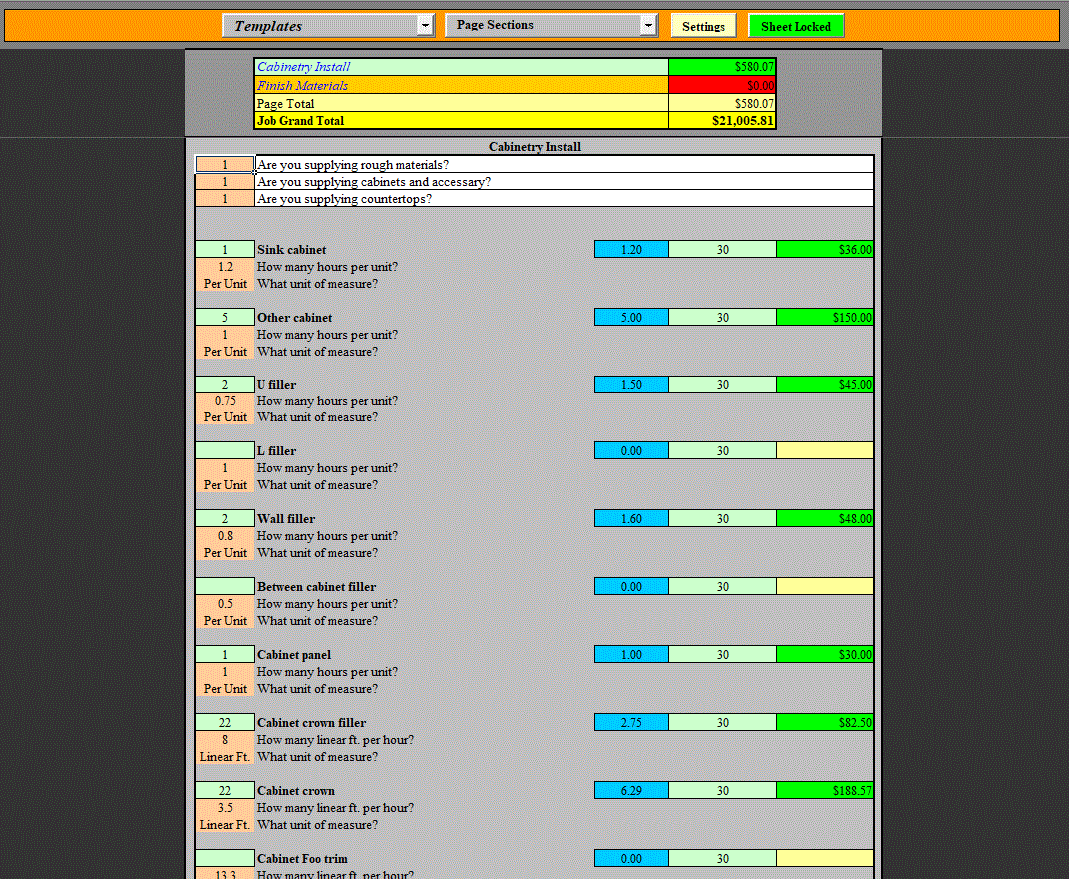The height and width of the screenshot is (879, 1069).
Task: Select the Cabinet panel rate cell showing 30
Action: tap(722, 654)
